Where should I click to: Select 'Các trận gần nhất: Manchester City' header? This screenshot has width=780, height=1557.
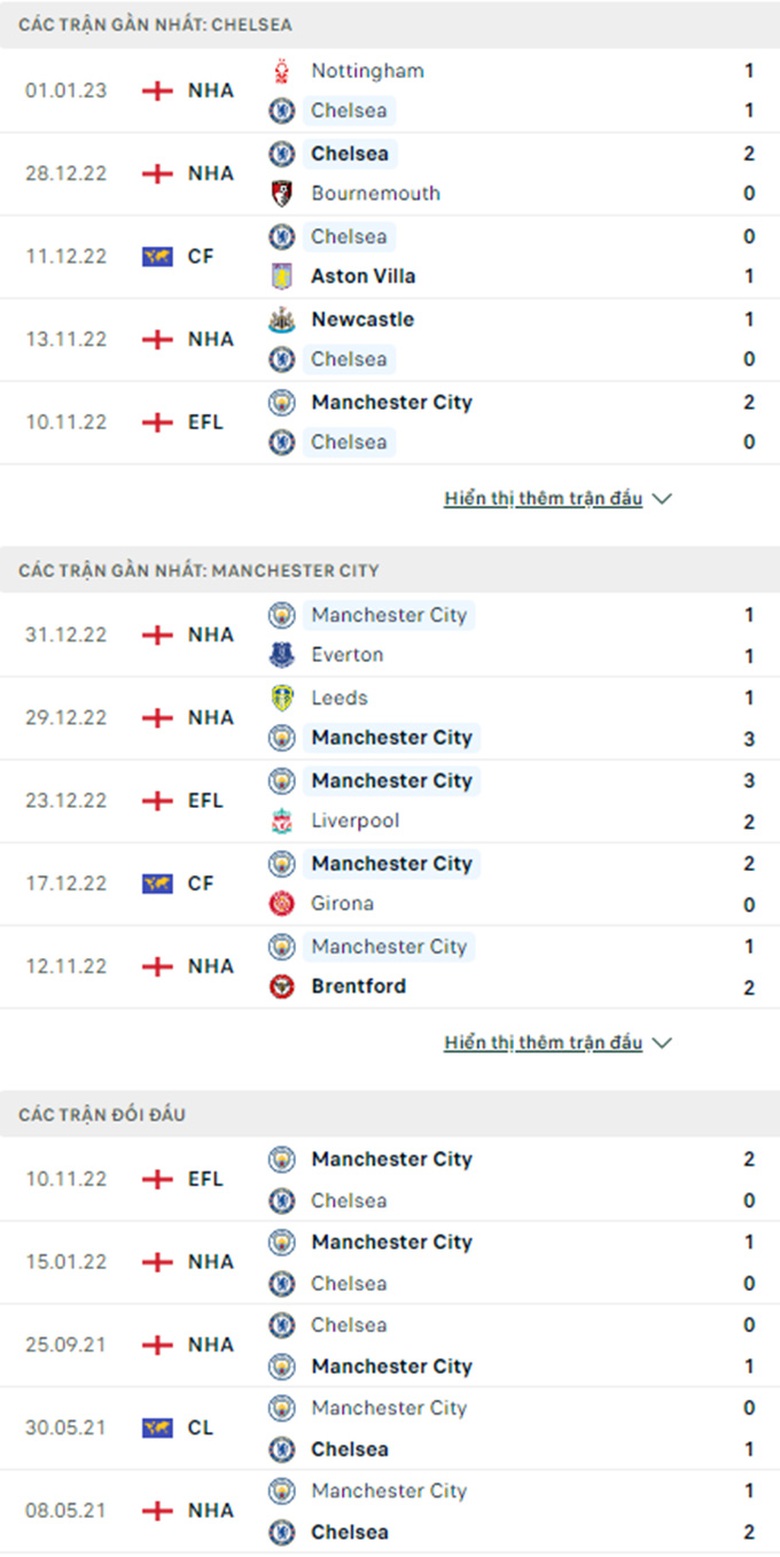(198, 570)
